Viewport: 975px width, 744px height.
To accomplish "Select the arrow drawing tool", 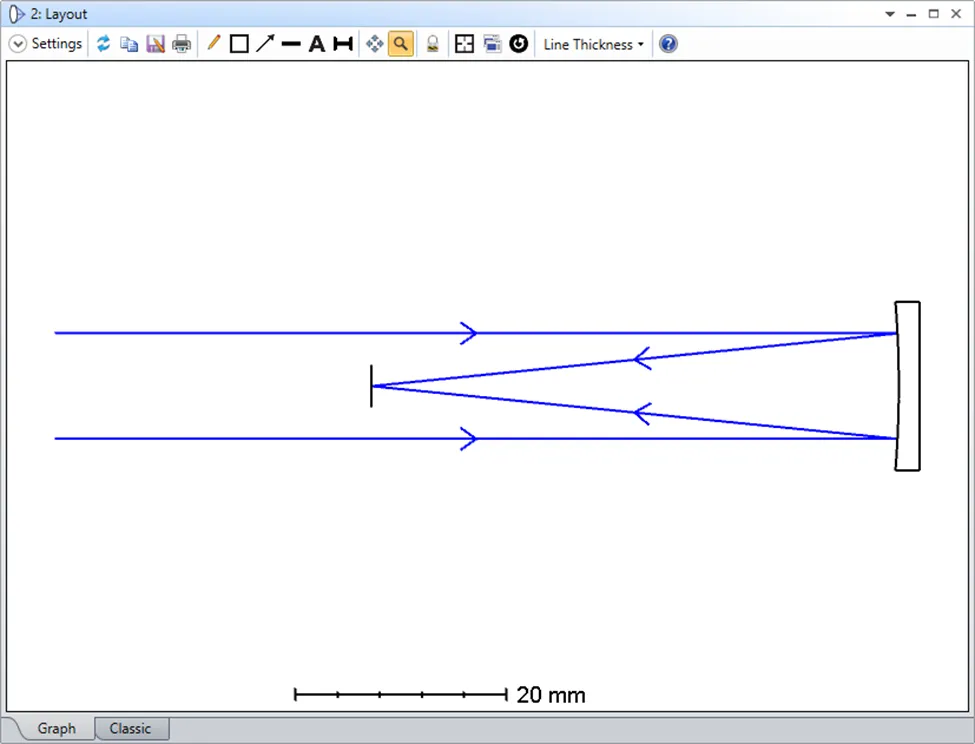I will coord(265,44).
